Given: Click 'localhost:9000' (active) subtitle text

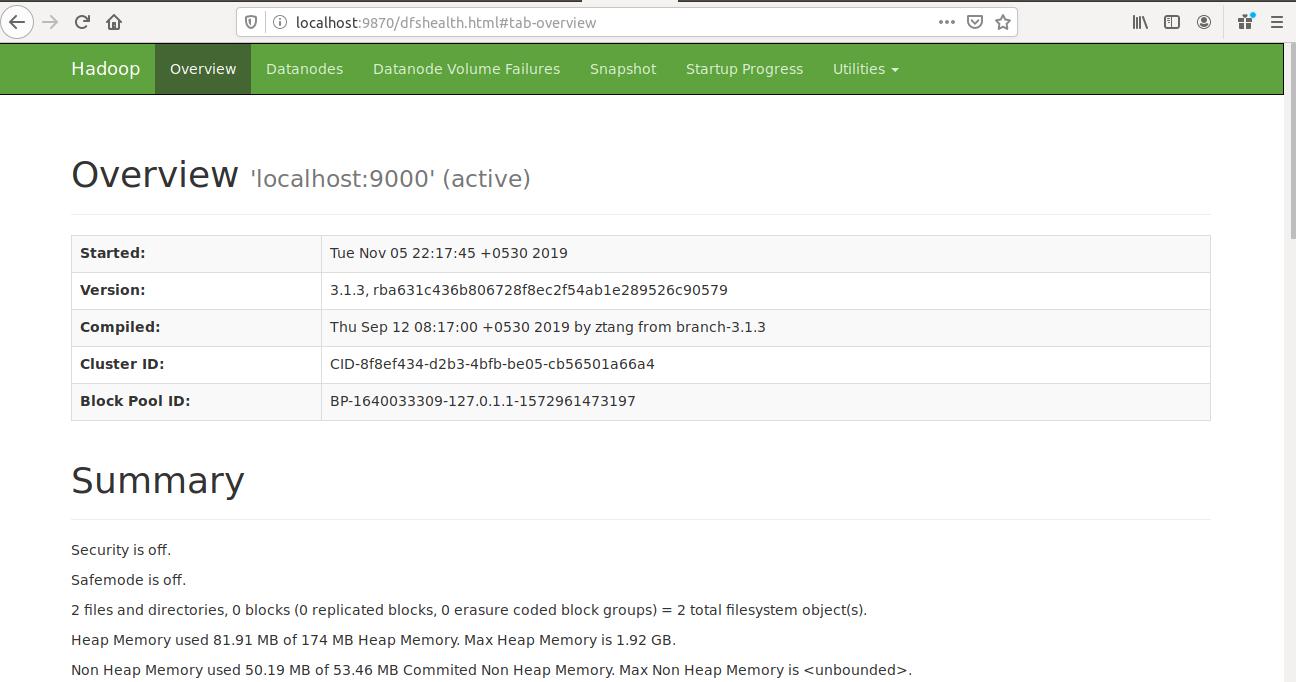Looking at the screenshot, I should 390,179.
